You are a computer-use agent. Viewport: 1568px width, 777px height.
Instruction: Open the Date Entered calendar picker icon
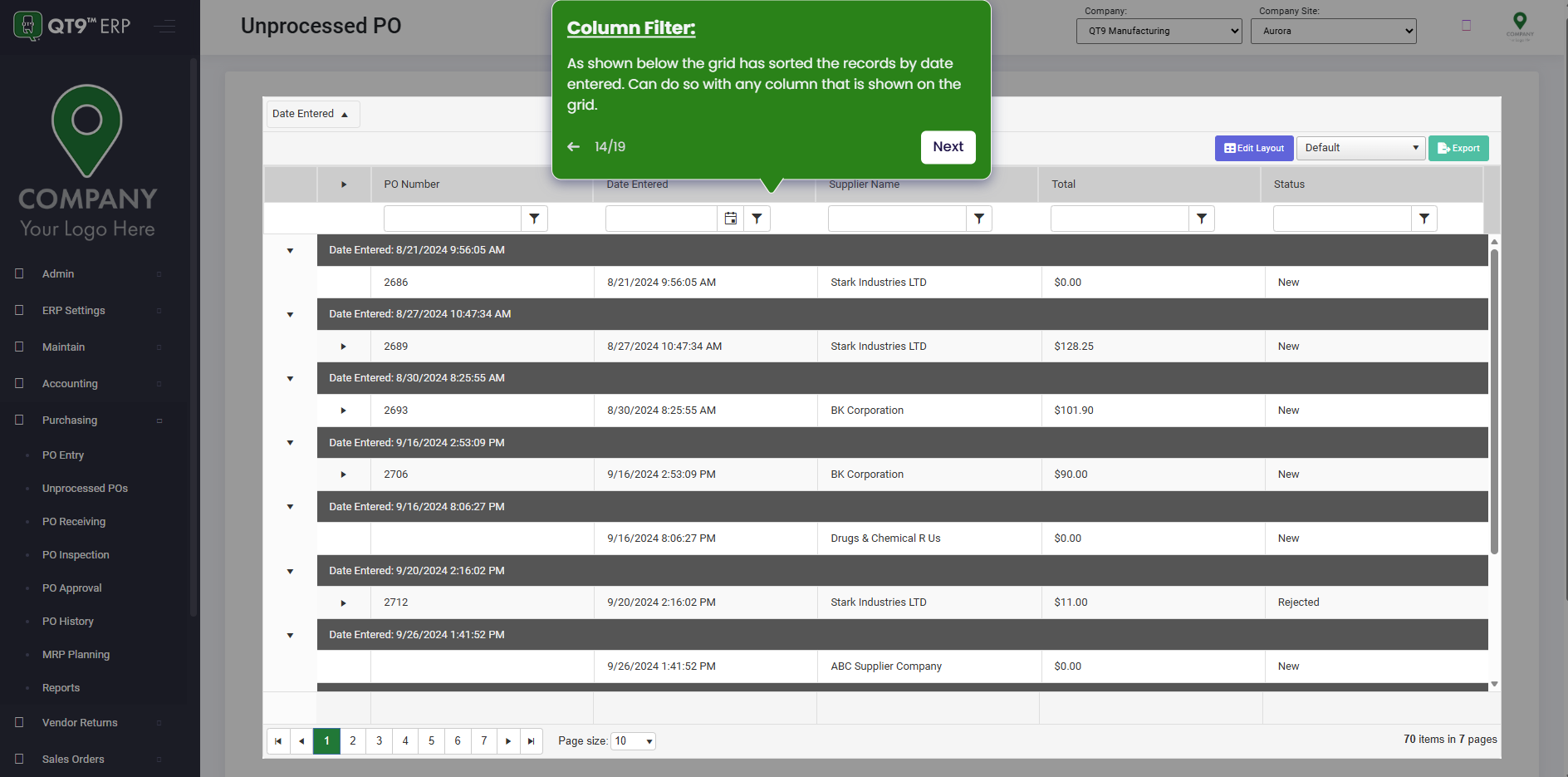click(731, 219)
